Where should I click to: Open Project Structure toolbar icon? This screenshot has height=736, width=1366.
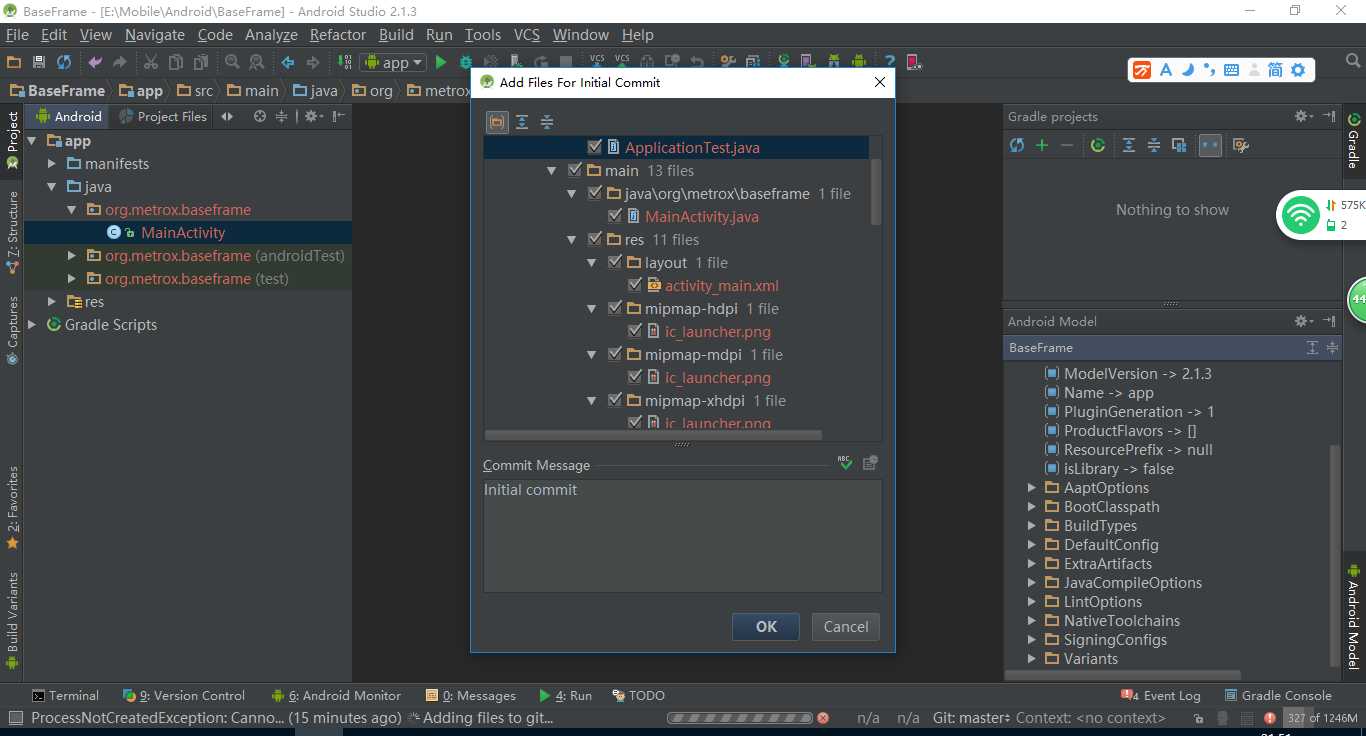coord(753,62)
